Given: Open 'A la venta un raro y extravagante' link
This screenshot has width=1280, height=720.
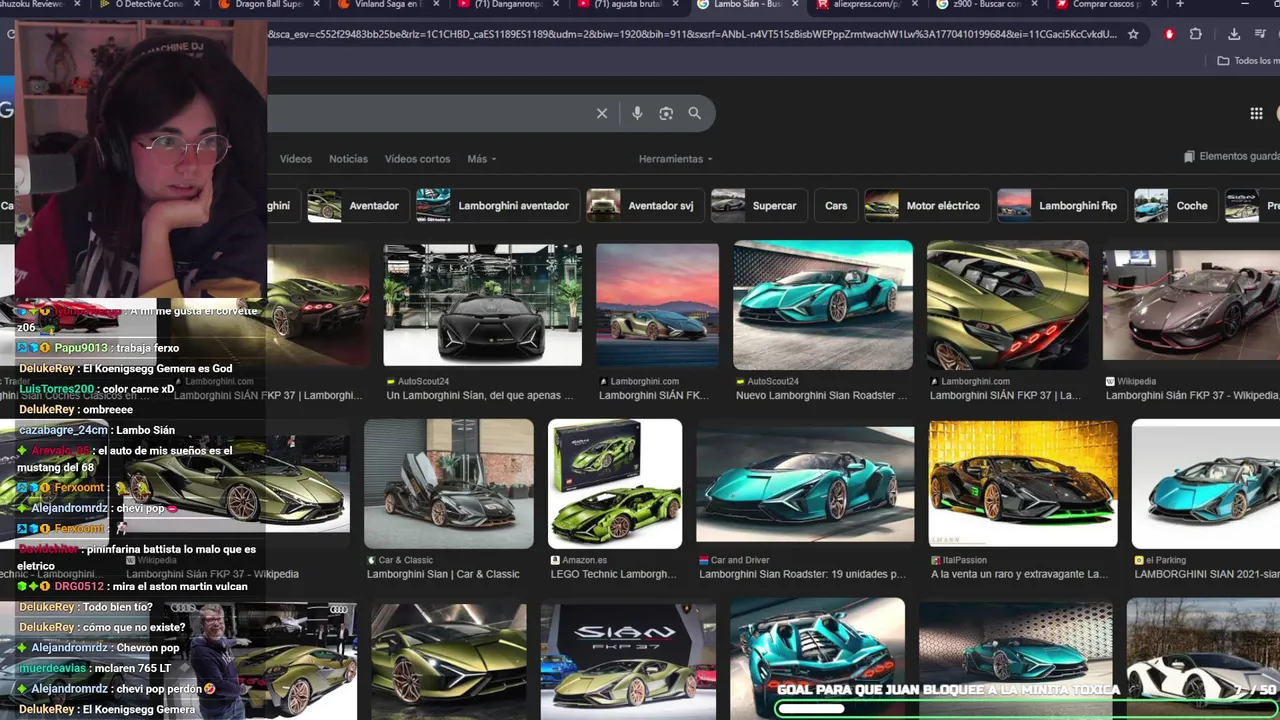Looking at the screenshot, I should point(1020,574).
